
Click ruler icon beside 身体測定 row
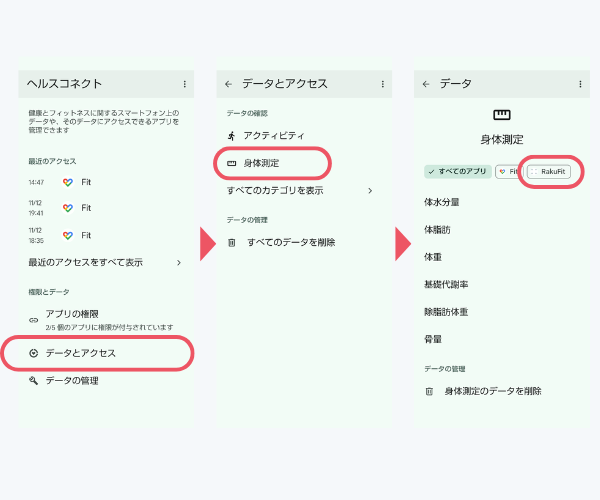pyautogui.click(x=232, y=163)
